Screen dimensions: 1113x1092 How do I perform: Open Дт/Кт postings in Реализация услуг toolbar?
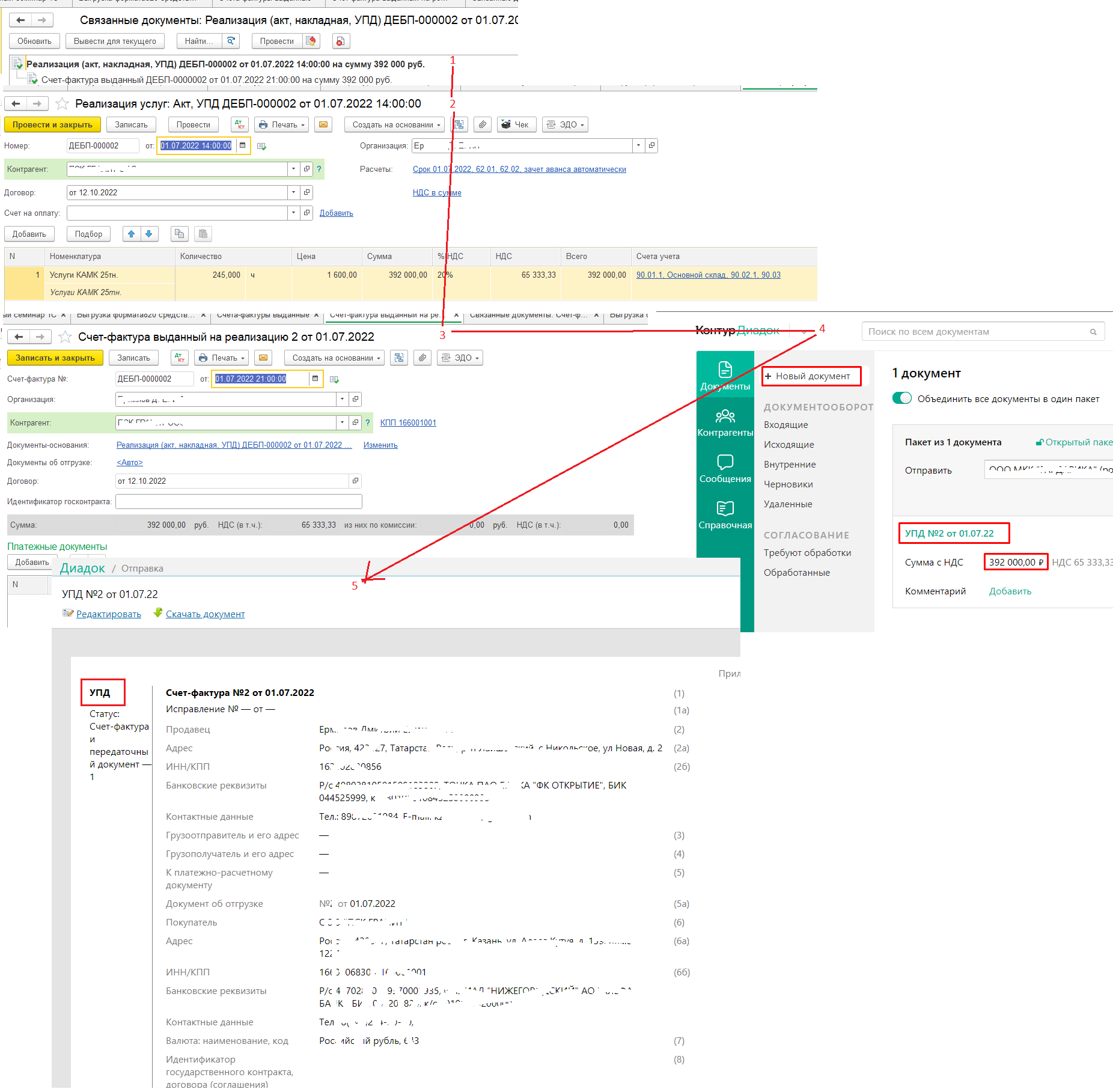[x=240, y=124]
